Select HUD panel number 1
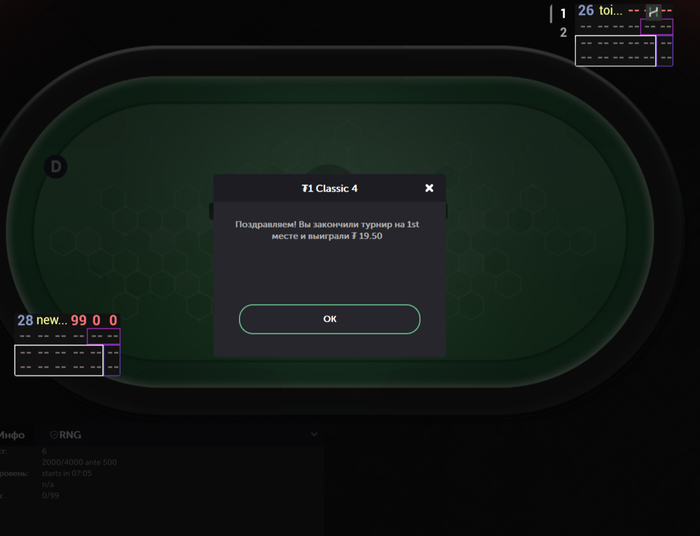The image size is (700, 536). 563,14
